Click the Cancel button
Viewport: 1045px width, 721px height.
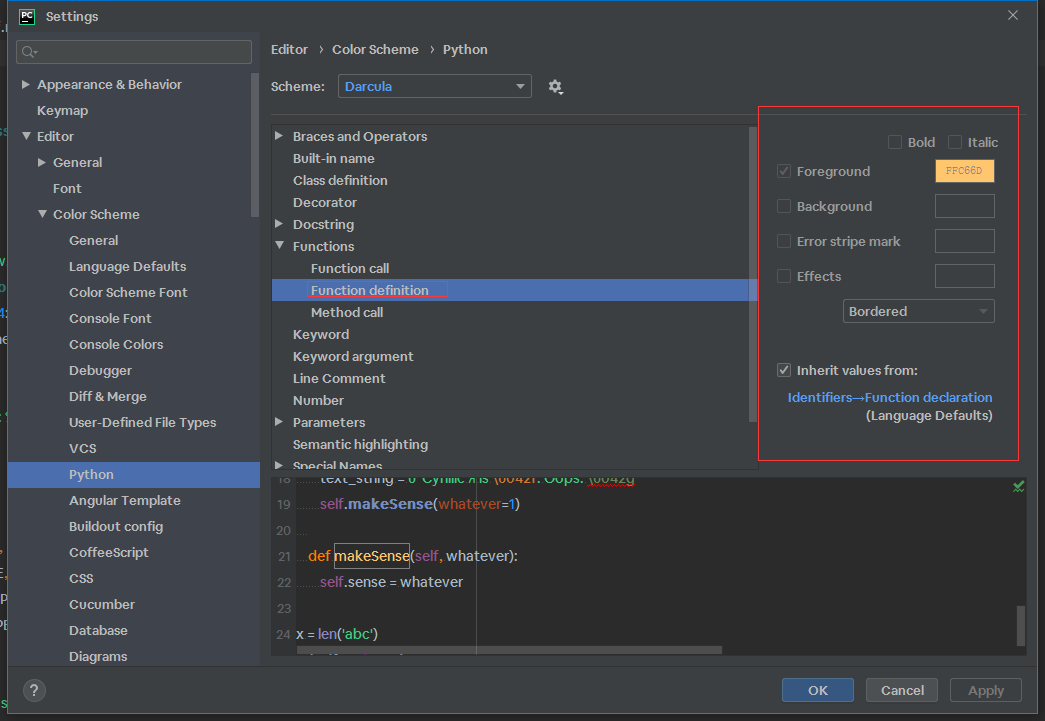click(x=902, y=690)
